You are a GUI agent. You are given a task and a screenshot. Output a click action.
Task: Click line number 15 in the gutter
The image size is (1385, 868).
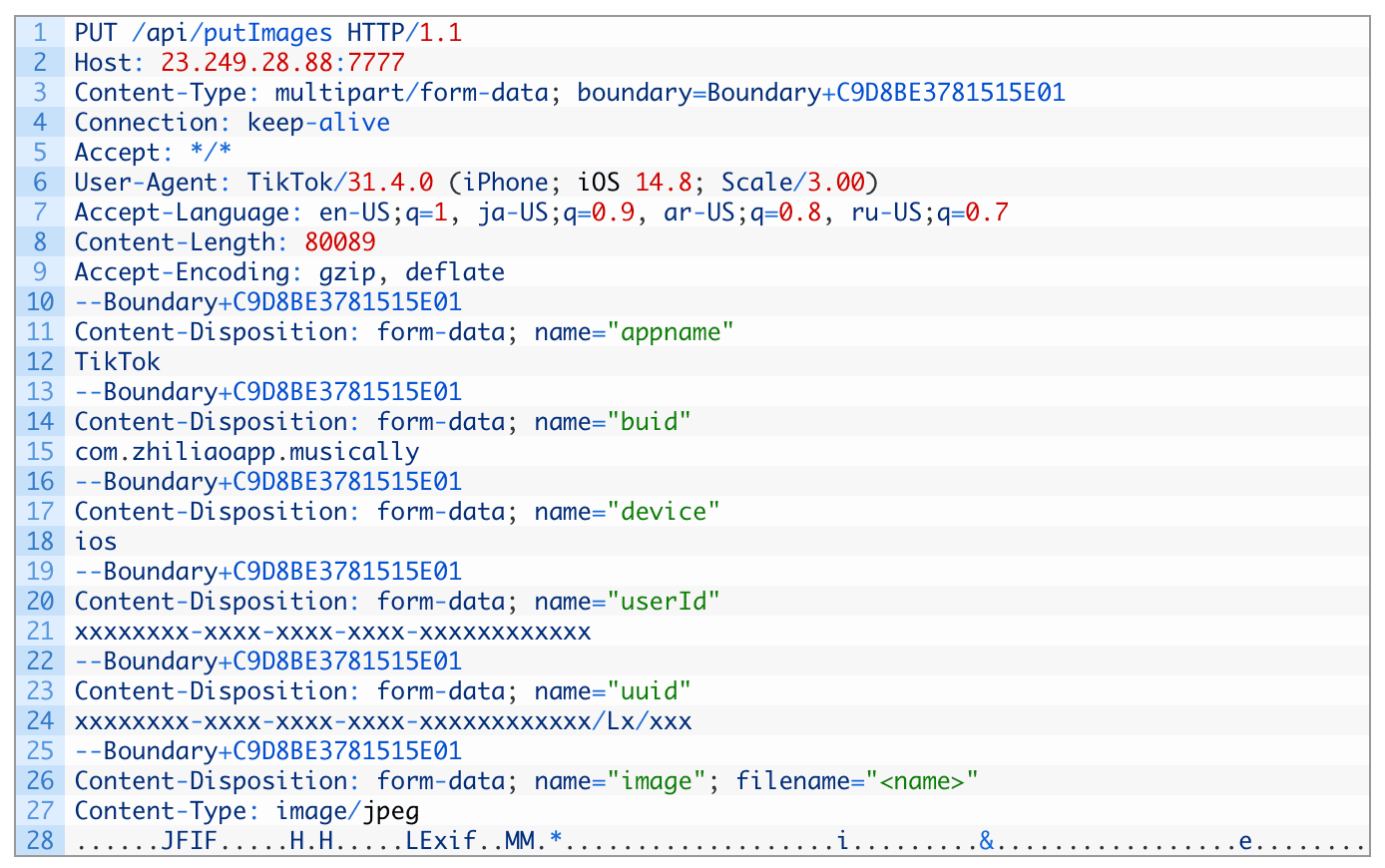[40, 452]
